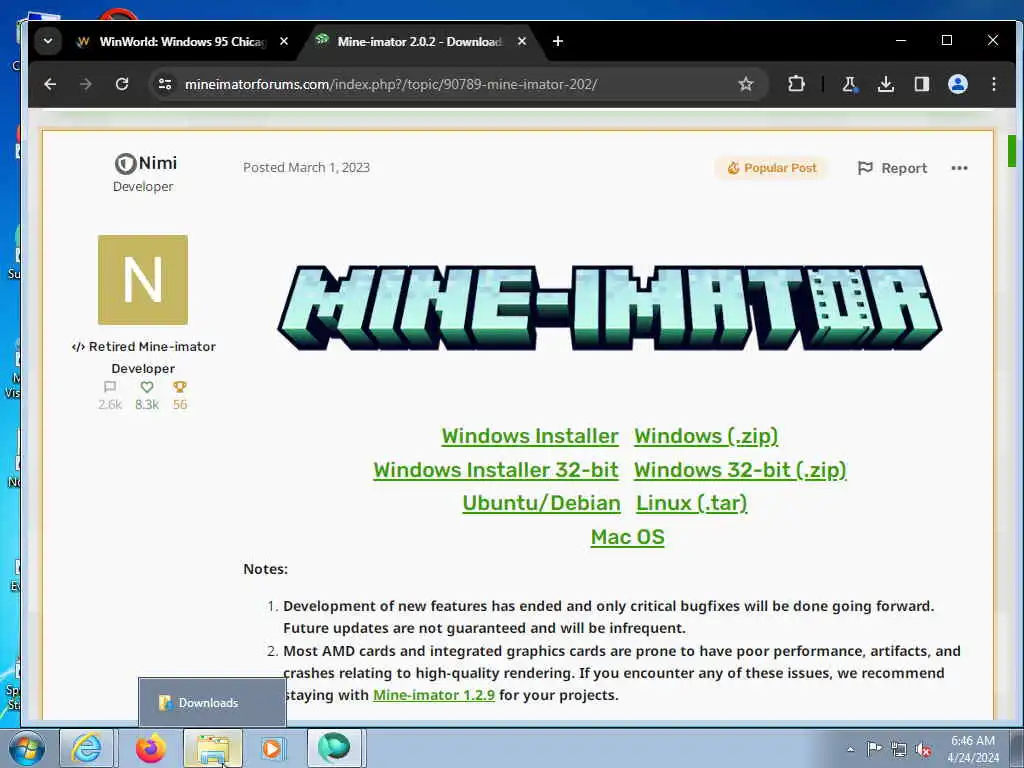1024x768 pixels.
Task: Open the Nimi user profile link
Action: 157,163
